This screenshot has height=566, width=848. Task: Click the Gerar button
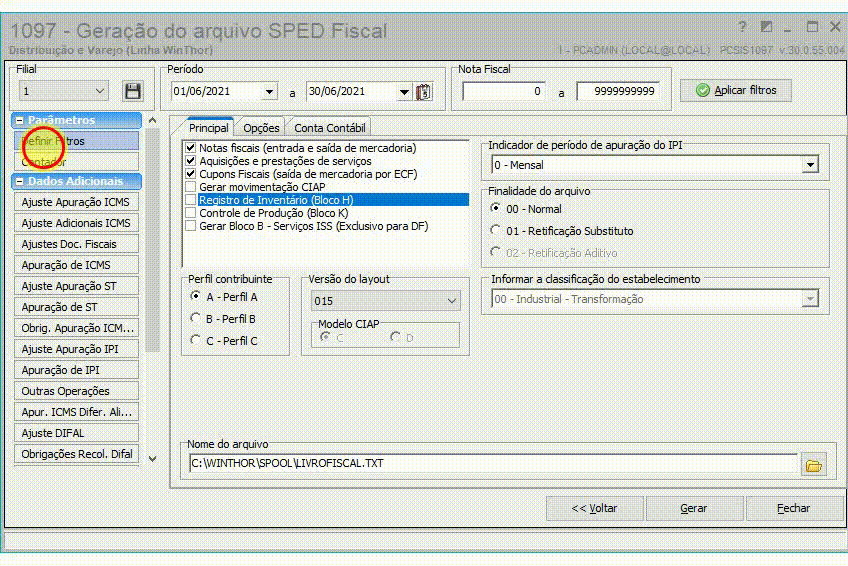[694, 508]
